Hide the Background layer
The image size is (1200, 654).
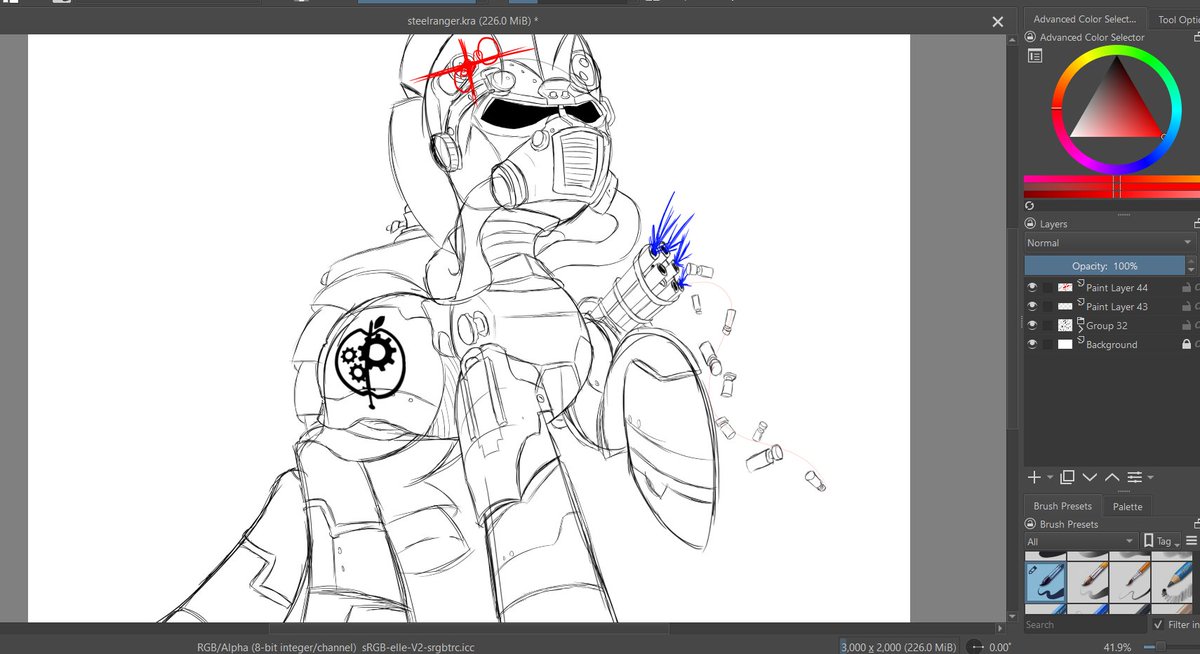tap(1033, 344)
